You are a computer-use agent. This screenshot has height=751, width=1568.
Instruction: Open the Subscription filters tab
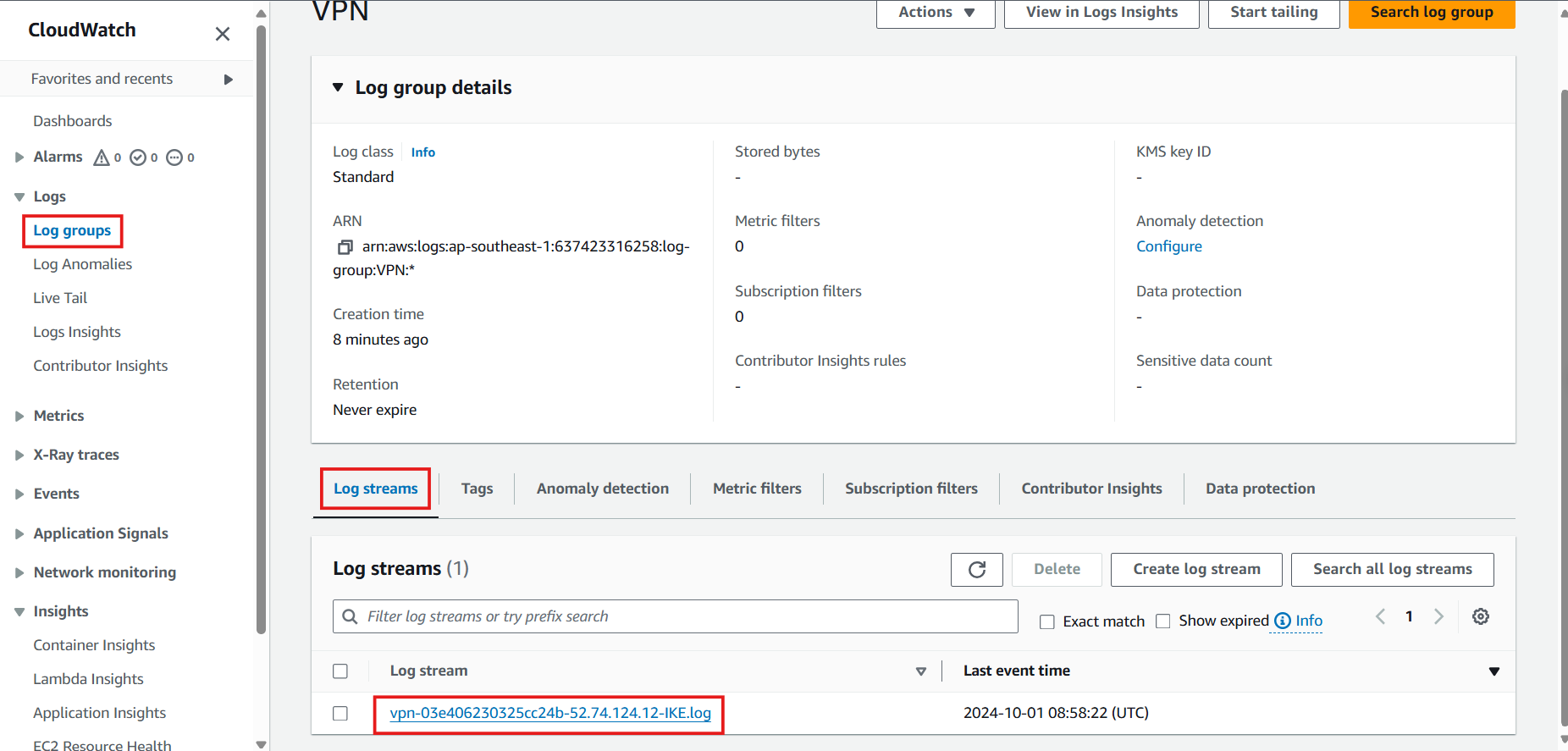click(911, 489)
